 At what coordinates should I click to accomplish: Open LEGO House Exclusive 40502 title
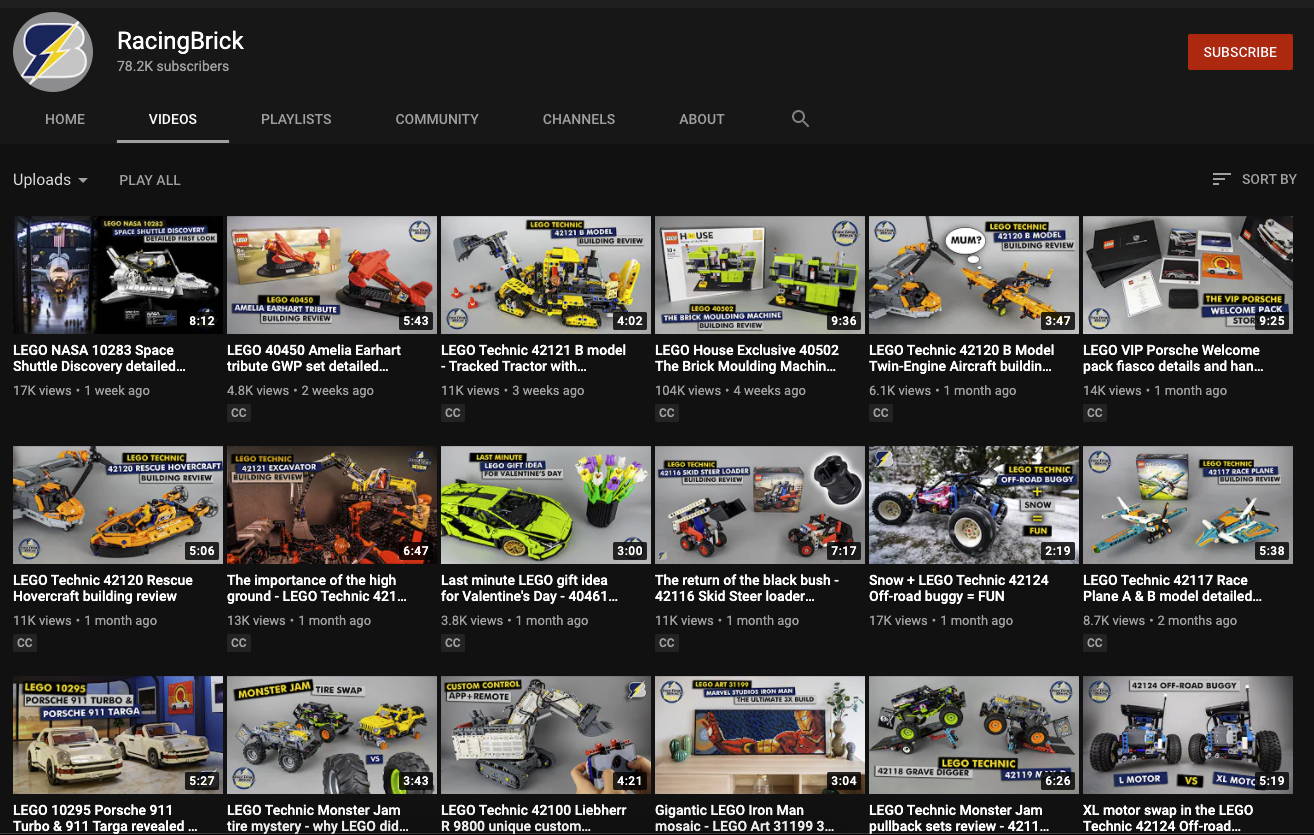point(747,358)
